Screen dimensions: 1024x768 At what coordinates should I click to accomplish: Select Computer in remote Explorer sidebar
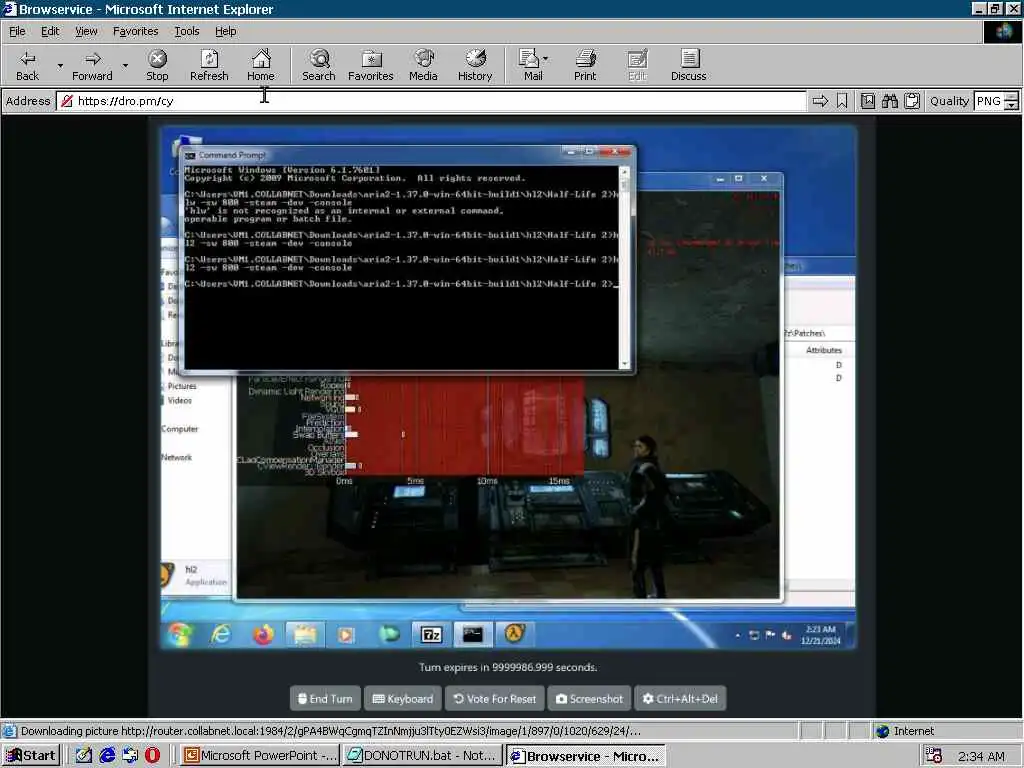tap(180, 429)
